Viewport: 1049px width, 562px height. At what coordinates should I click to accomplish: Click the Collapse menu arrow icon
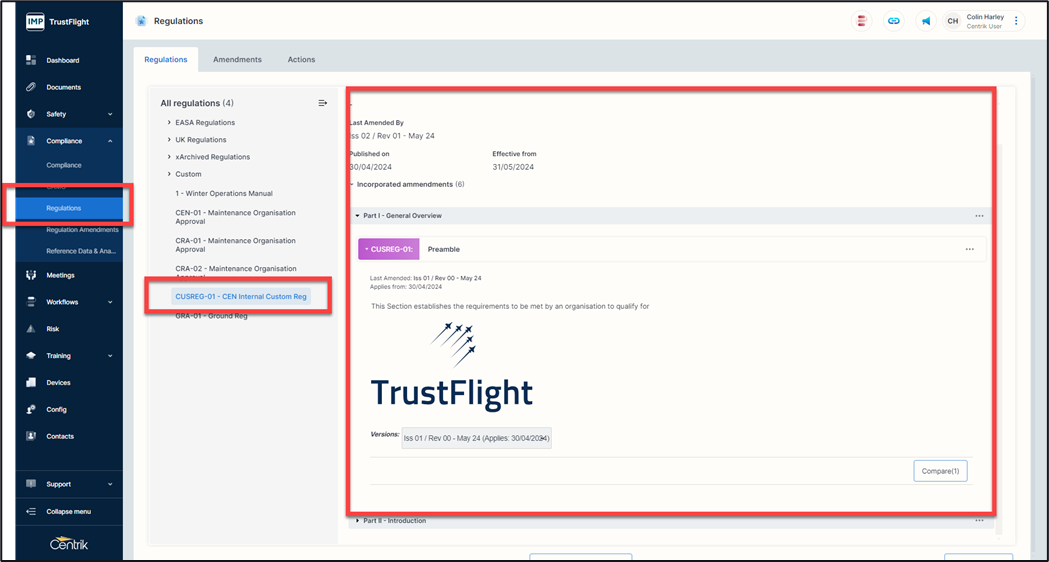pos(31,511)
